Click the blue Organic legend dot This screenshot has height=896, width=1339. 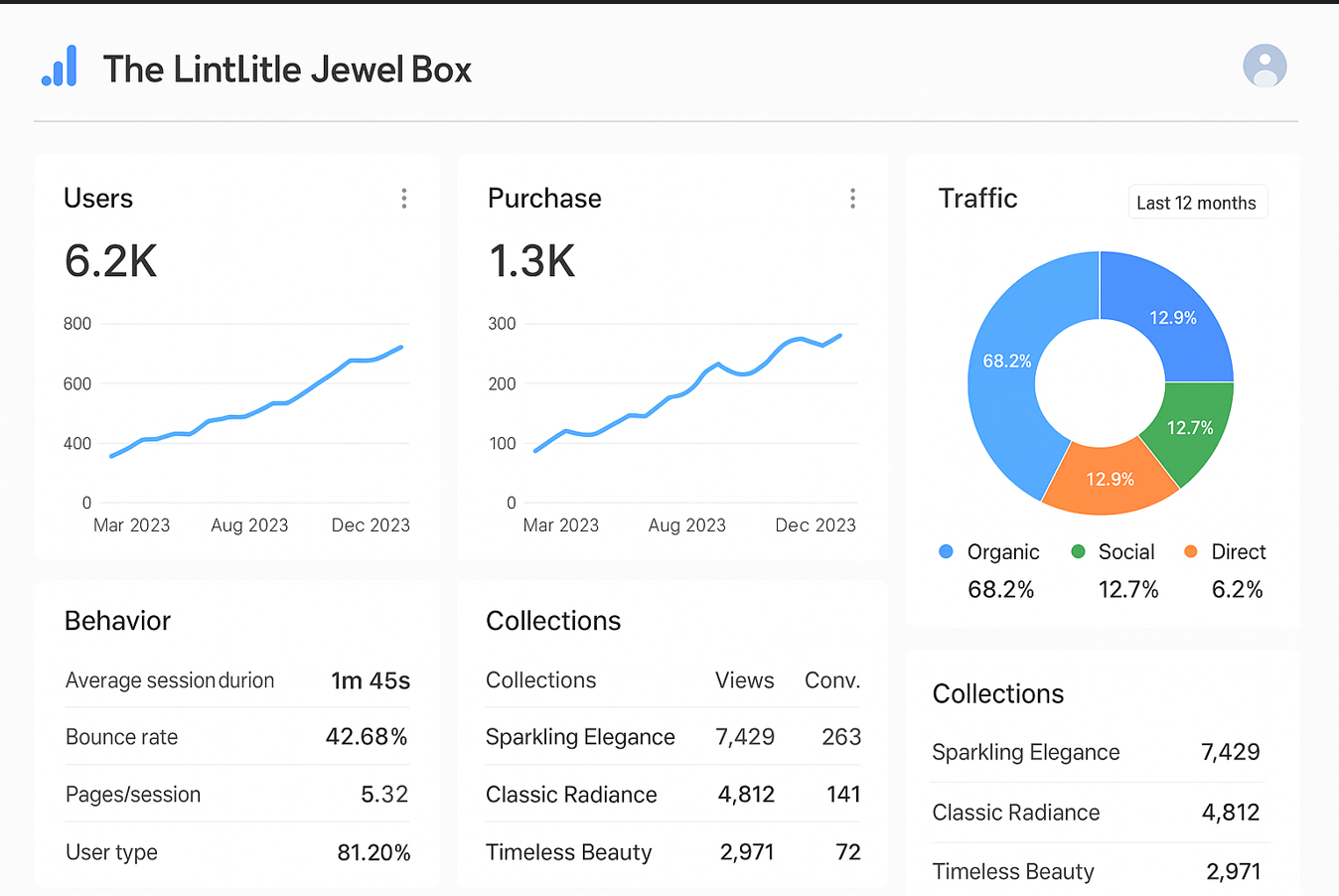tap(946, 551)
